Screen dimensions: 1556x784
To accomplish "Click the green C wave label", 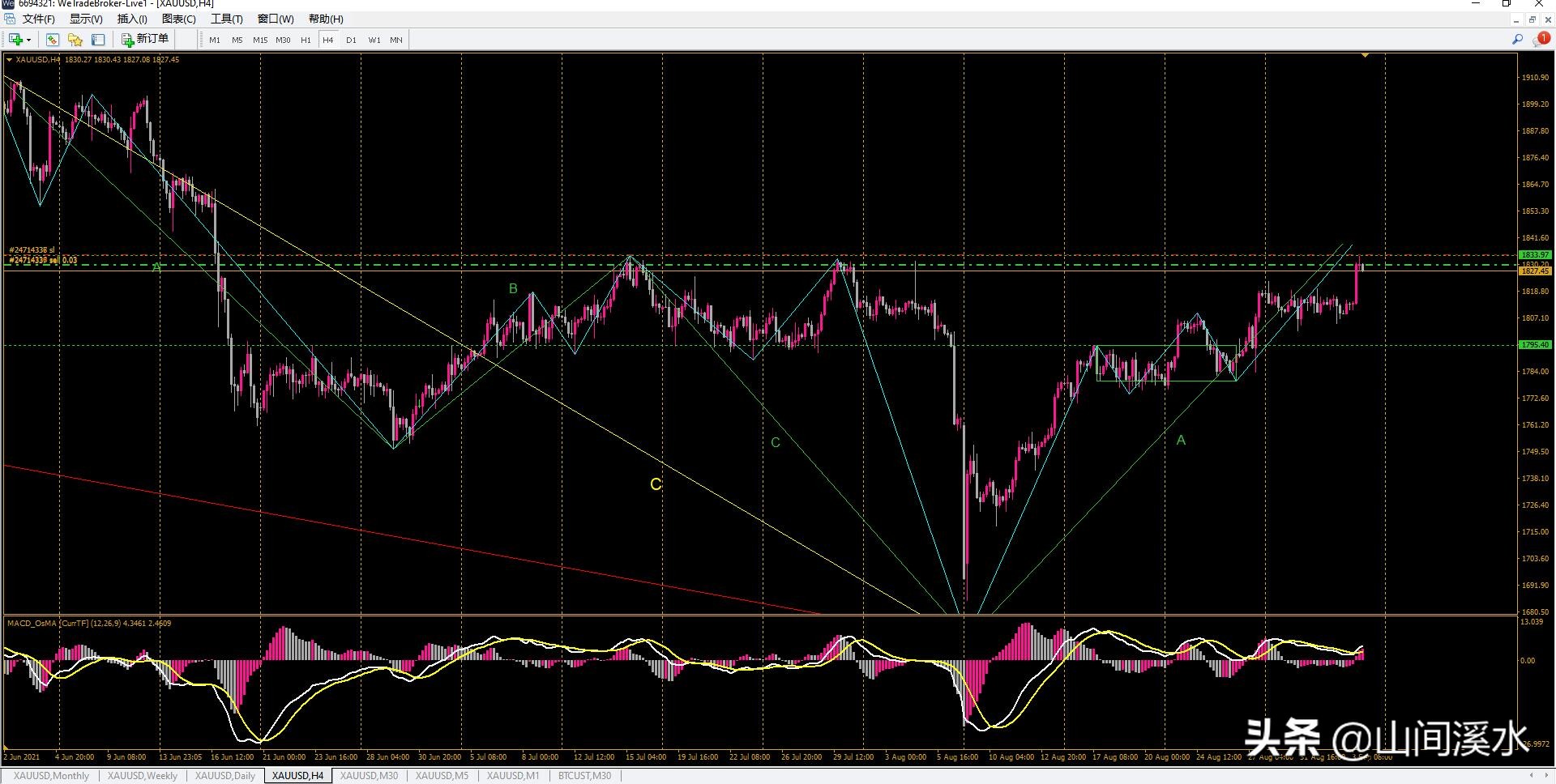I will click(x=776, y=442).
